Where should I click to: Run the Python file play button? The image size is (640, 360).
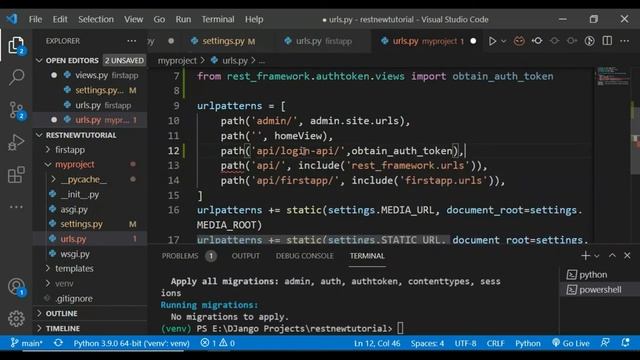click(492, 41)
